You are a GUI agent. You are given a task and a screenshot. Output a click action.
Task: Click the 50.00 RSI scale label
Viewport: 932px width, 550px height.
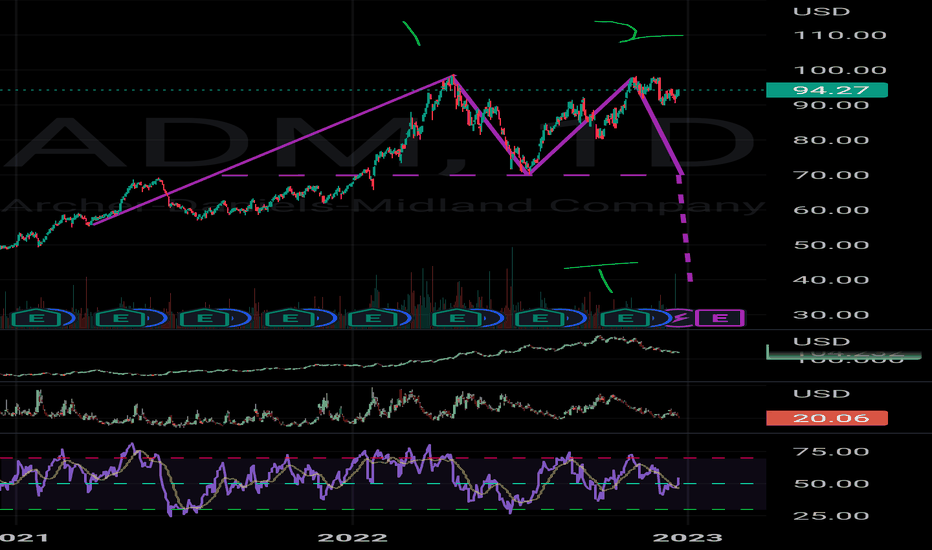pos(831,484)
